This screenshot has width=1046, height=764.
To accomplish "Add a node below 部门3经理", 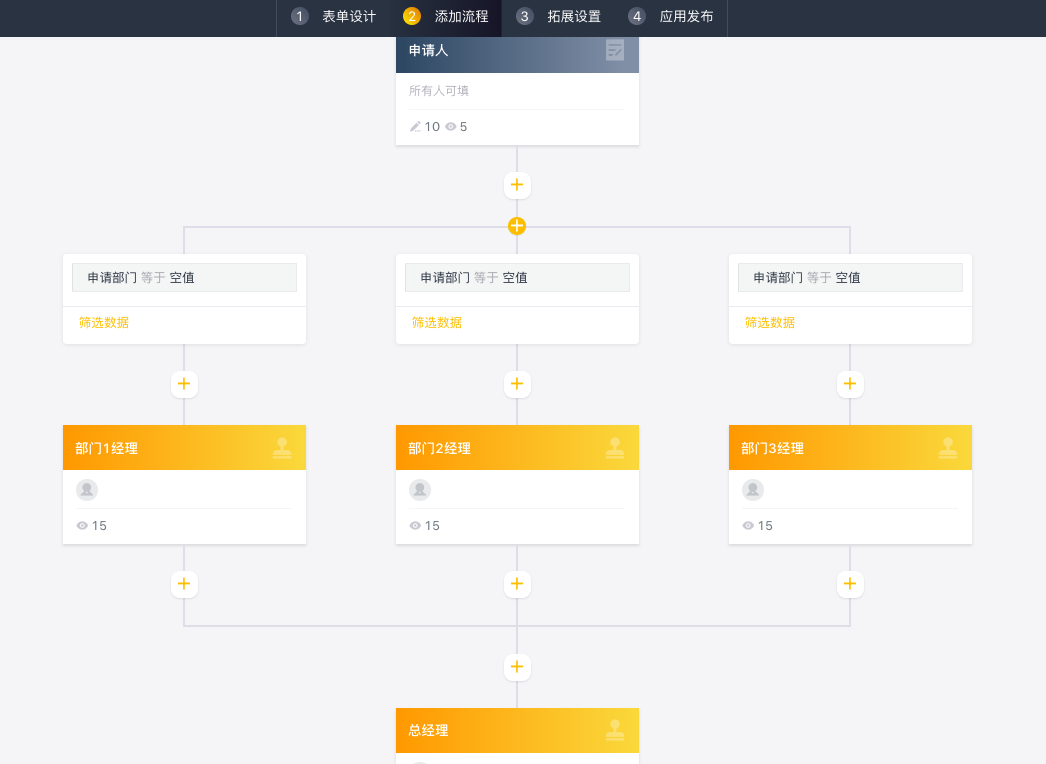I will point(850,584).
